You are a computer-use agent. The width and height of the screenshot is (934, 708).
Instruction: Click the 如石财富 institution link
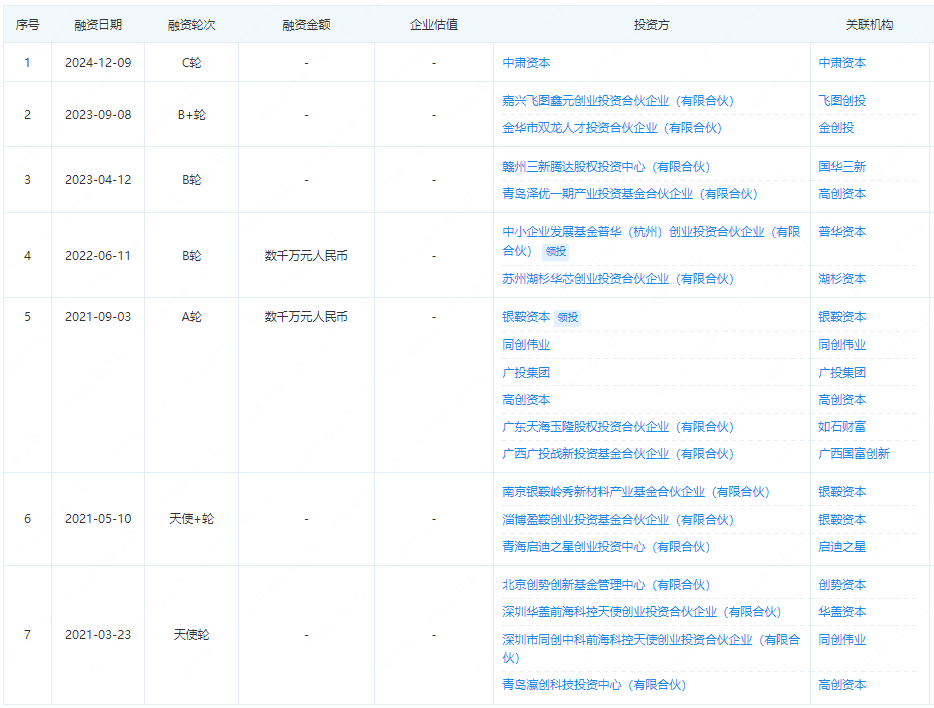[x=841, y=426]
